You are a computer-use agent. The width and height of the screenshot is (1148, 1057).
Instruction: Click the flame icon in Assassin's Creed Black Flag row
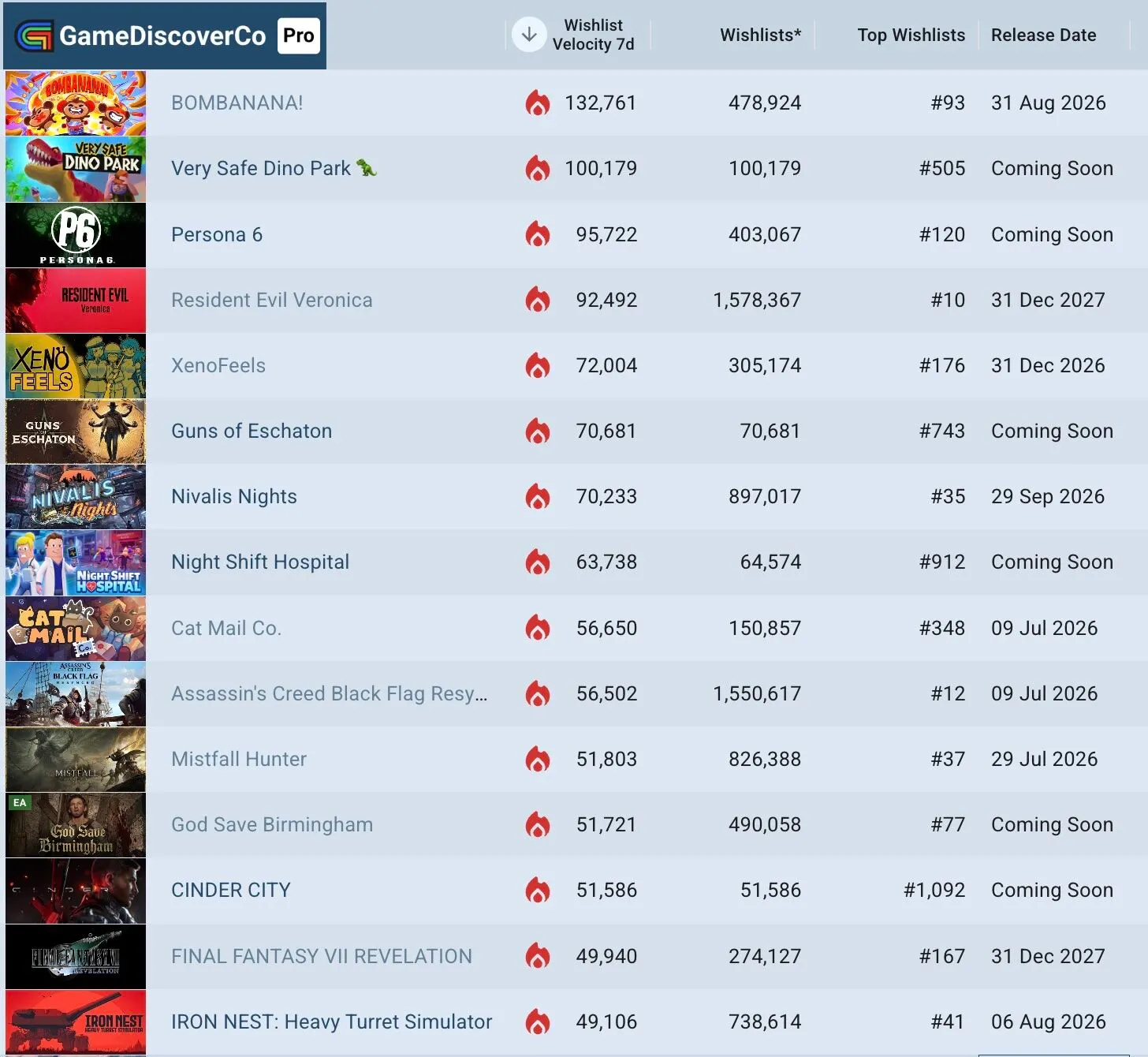click(538, 693)
